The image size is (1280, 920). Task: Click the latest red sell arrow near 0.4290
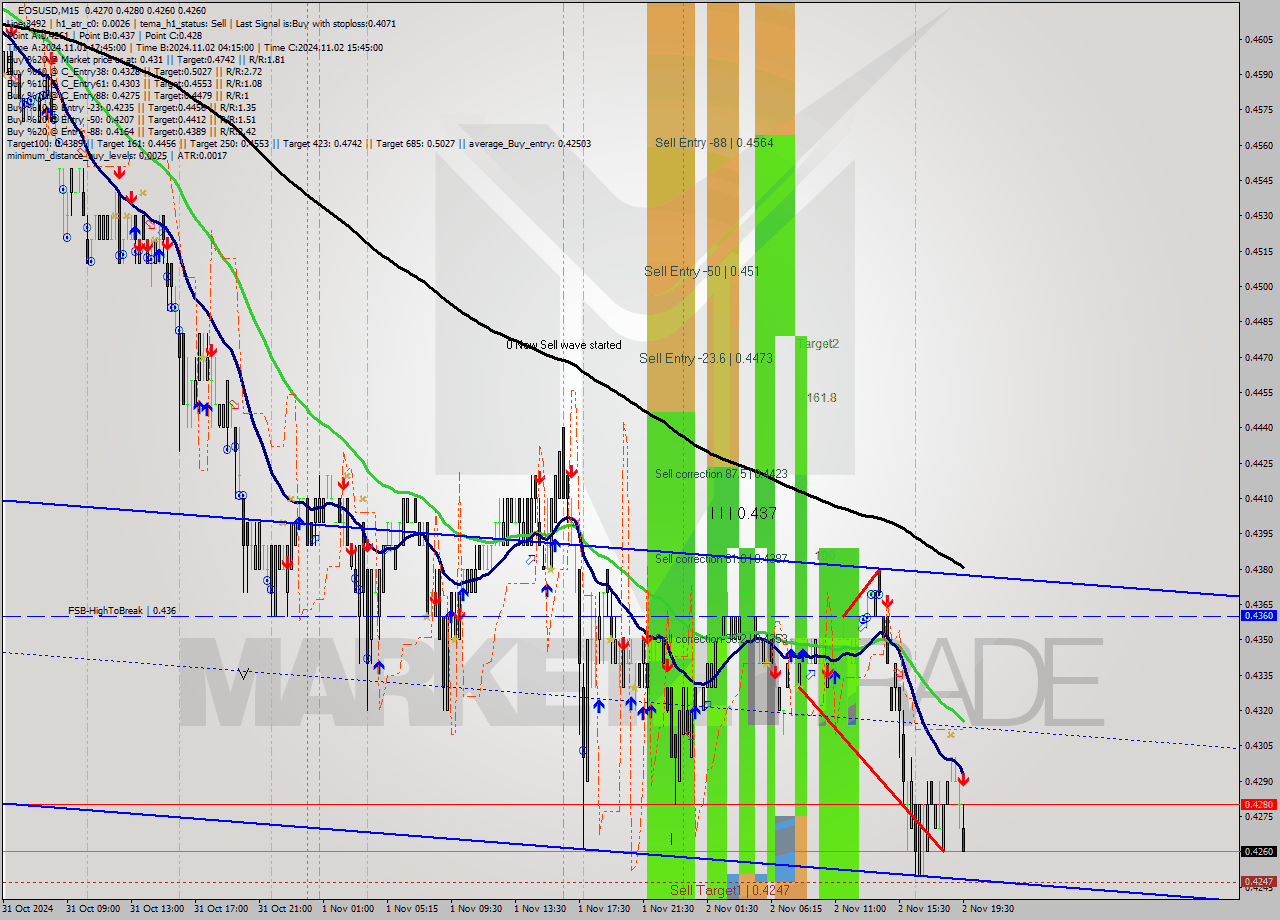click(963, 779)
